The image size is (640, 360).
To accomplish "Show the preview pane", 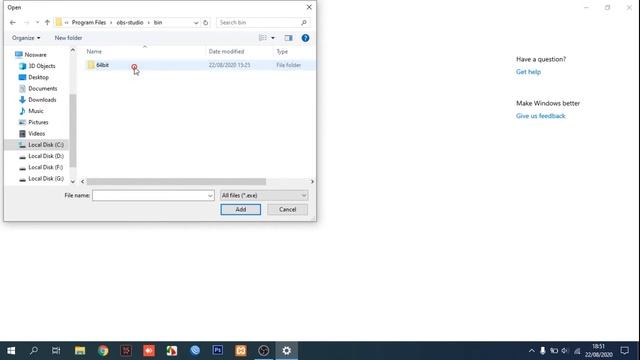I will click(289, 38).
